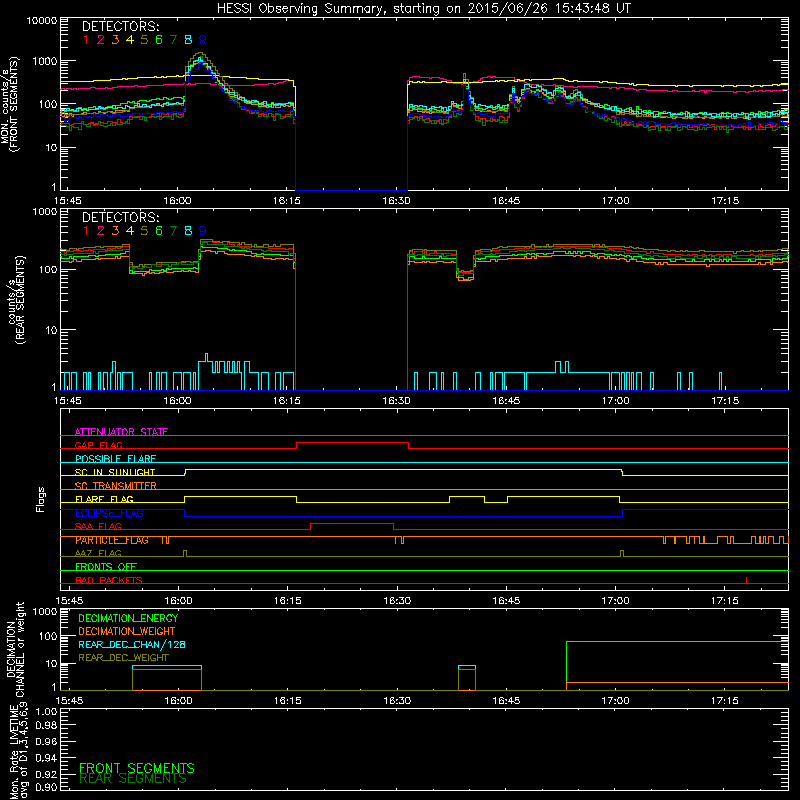
Task: Click the ECLIPSE_FLAG label
Action: [109, 513]
